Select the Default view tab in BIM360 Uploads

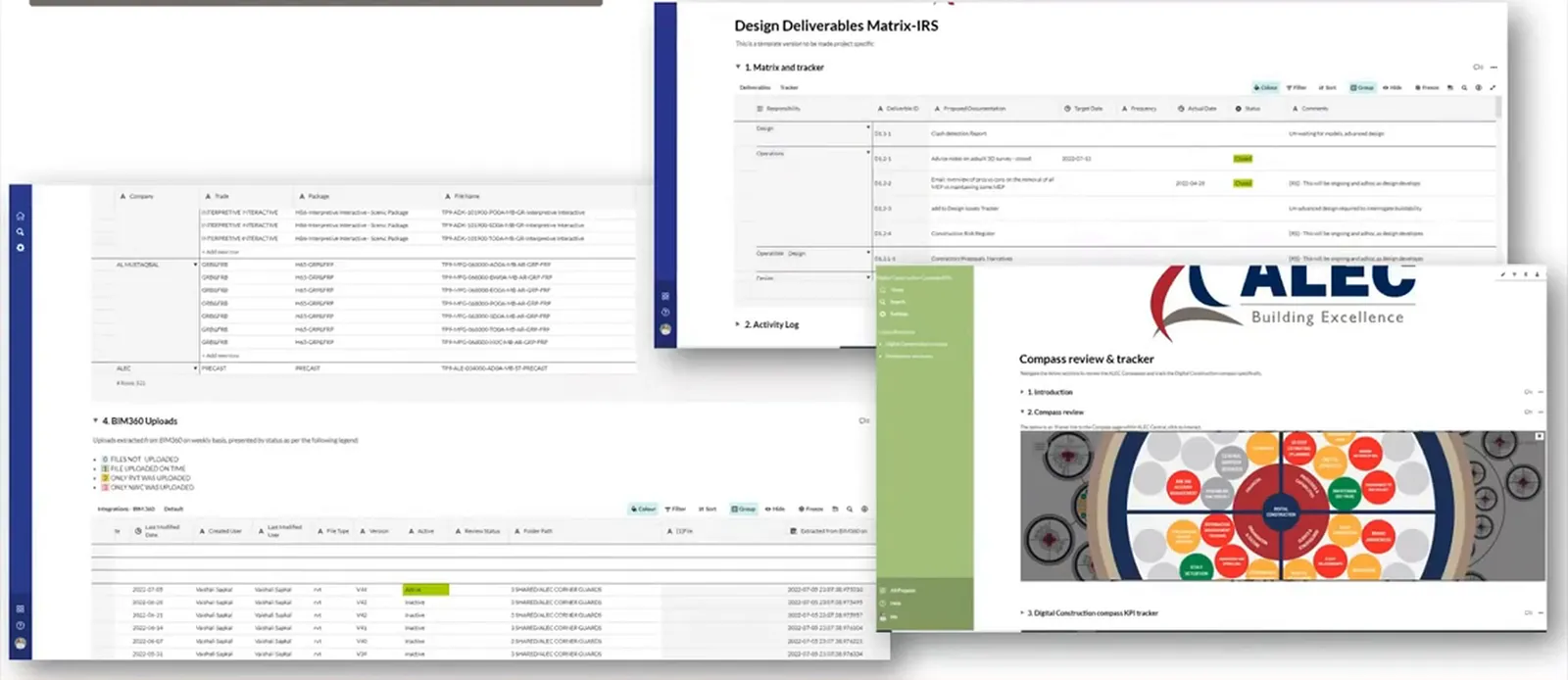pyautogui.click(x=173, y=510)
